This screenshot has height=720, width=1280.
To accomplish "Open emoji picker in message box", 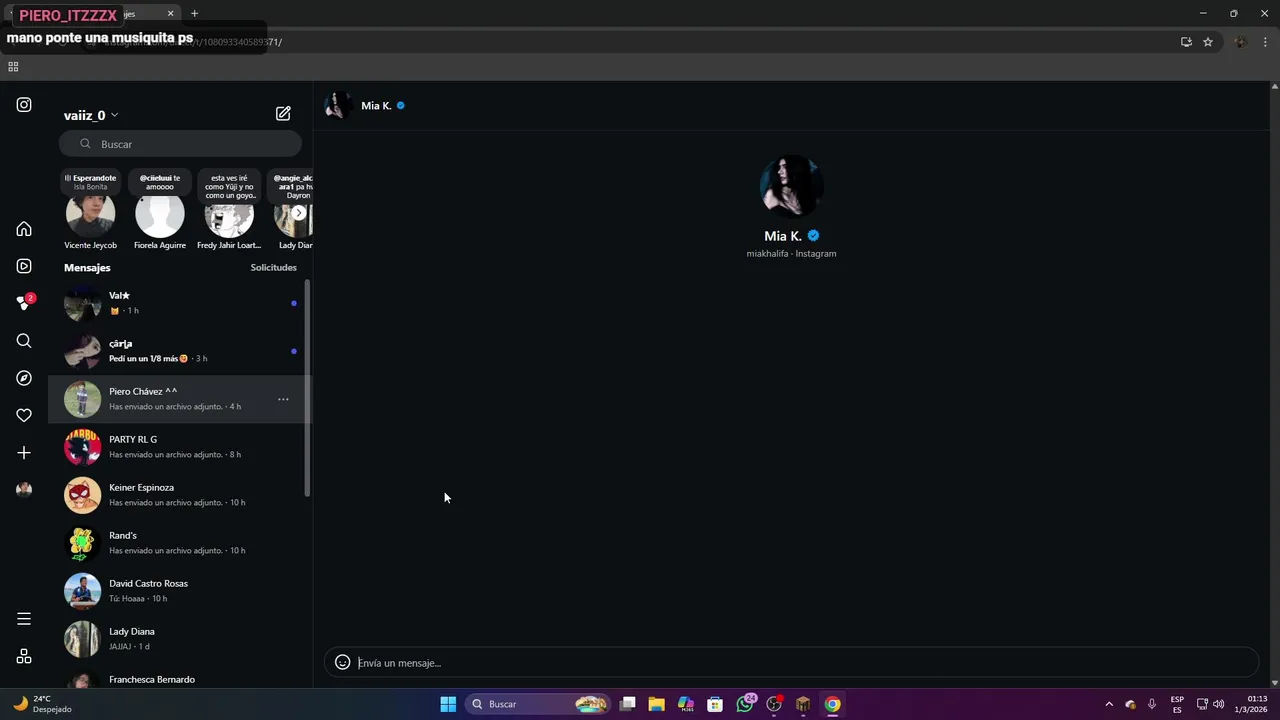I will click(x=342, y=662).
